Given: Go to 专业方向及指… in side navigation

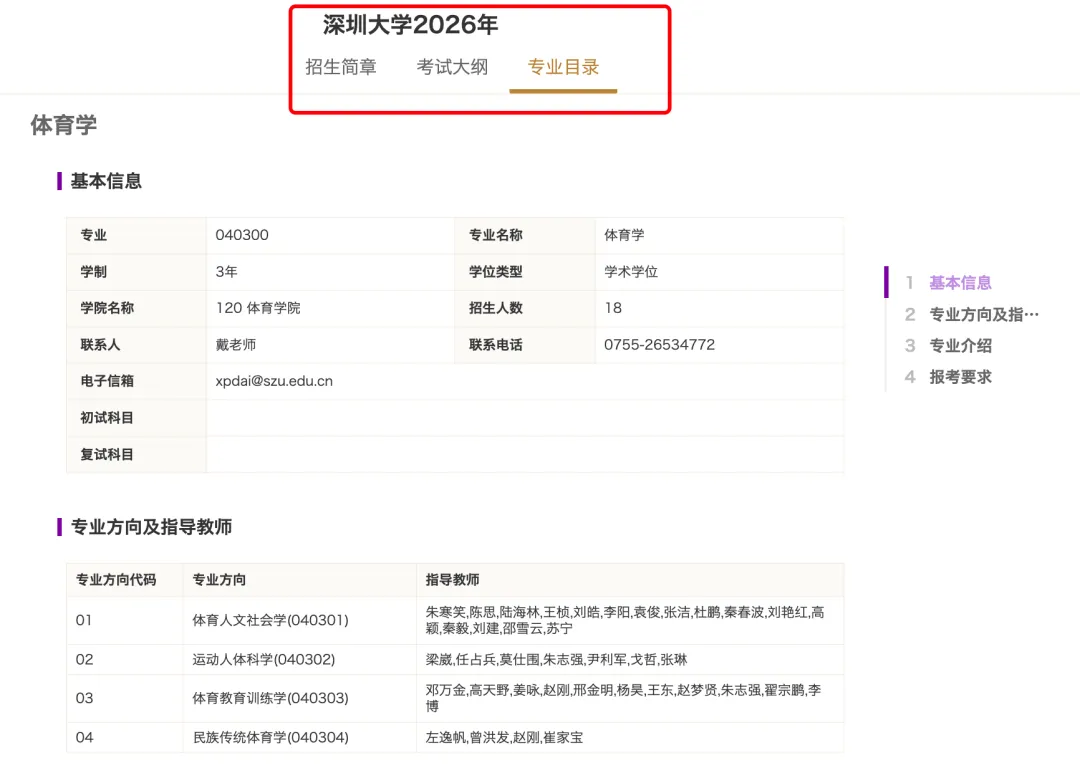Looking at the screenshot, I should point(984,314).
